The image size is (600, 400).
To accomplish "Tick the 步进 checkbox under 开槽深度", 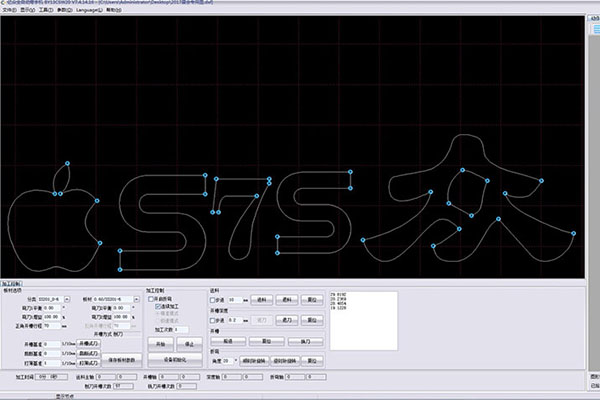I will pos(214,321).
